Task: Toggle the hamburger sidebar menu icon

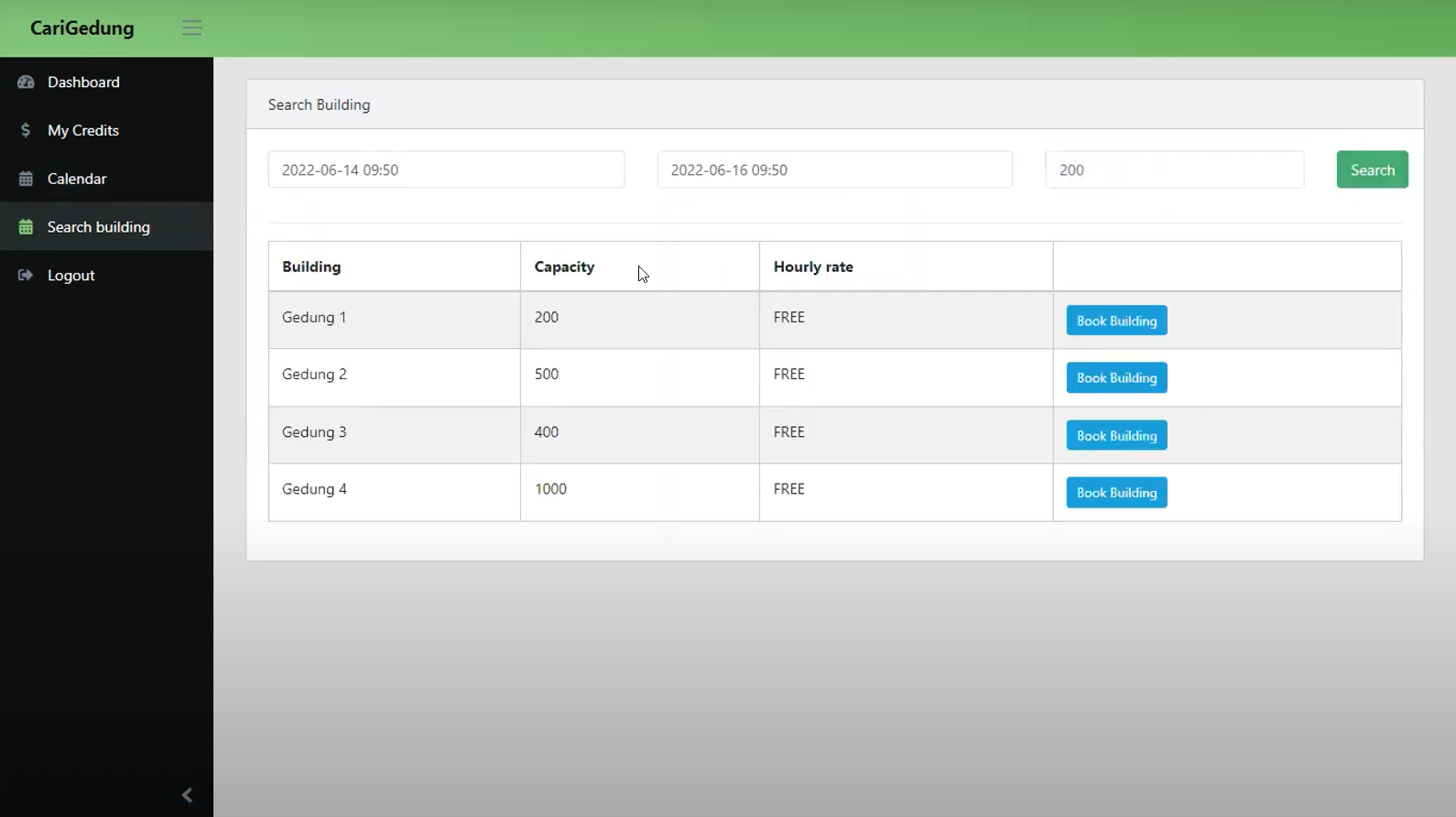Action: (191, 27)
